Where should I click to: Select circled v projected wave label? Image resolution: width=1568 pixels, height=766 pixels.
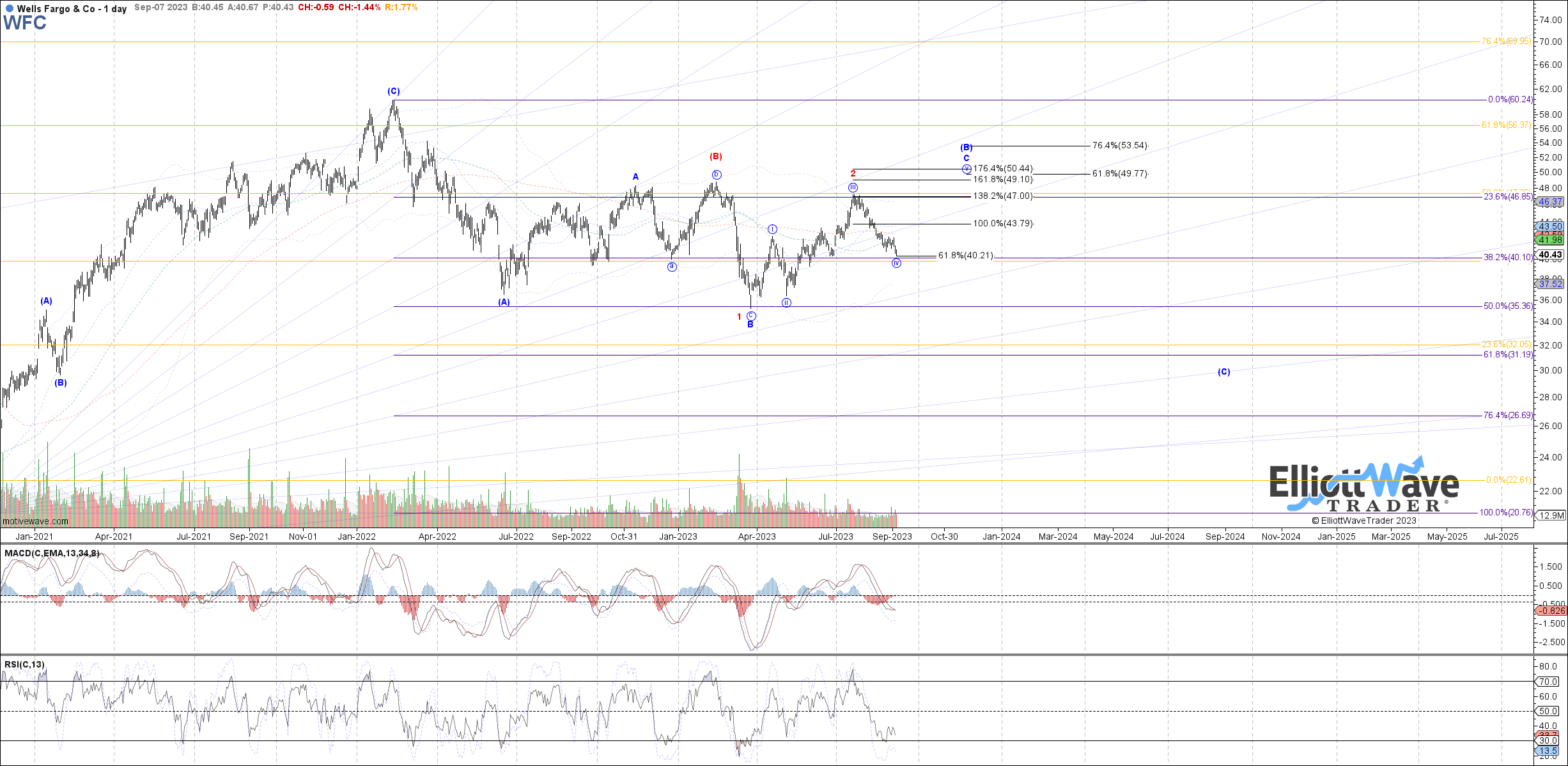tap(966, 169)
